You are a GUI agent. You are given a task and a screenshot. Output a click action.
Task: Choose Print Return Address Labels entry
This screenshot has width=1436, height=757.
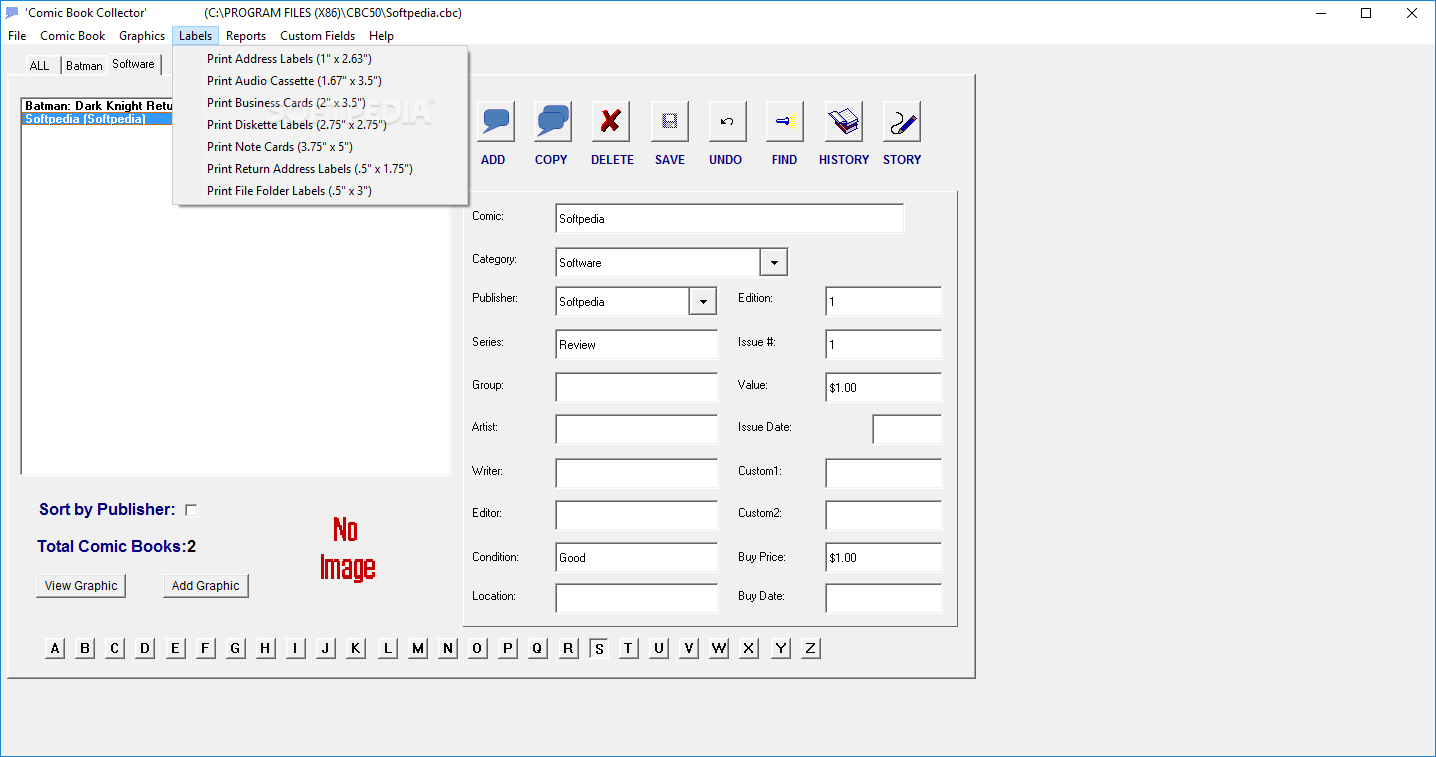(320, 169)
